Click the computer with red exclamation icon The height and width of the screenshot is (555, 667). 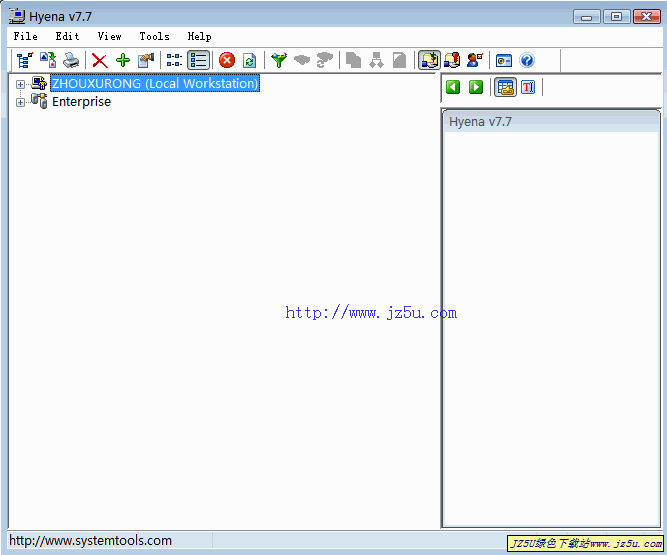click(452, 60)
